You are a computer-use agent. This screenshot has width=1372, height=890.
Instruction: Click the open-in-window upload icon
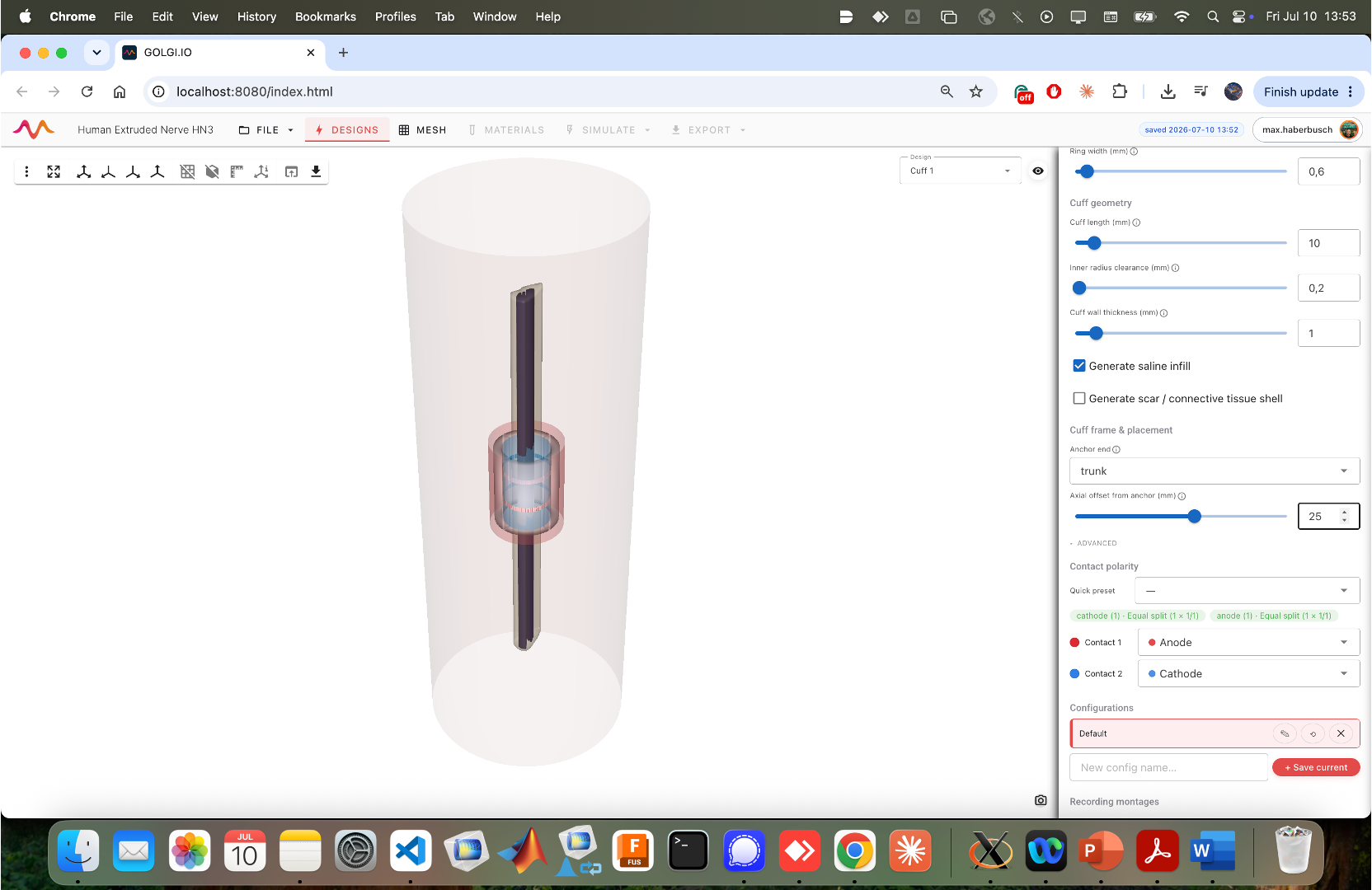(291, 171)
